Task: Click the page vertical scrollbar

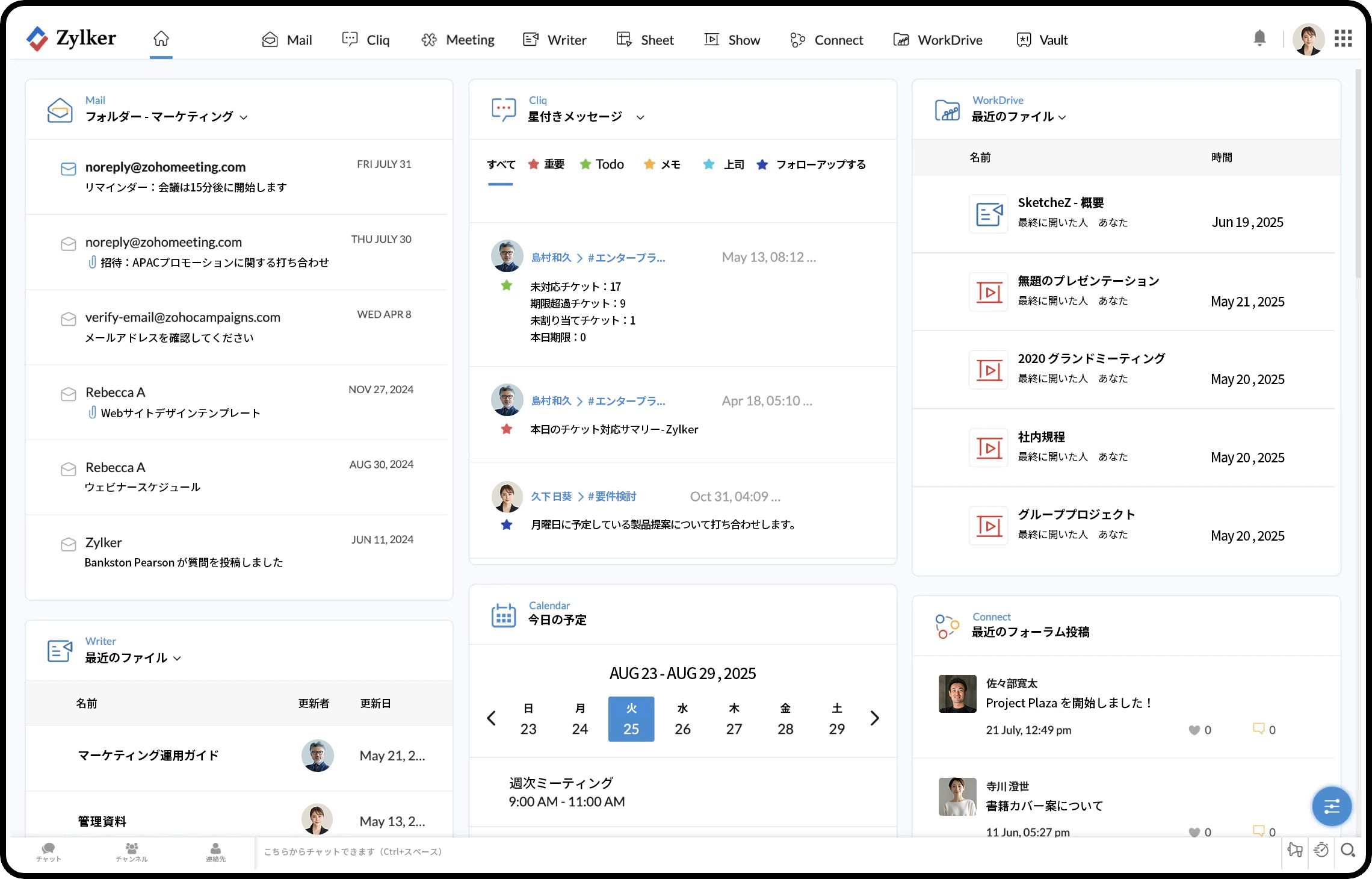Action: pos(1358,175)
